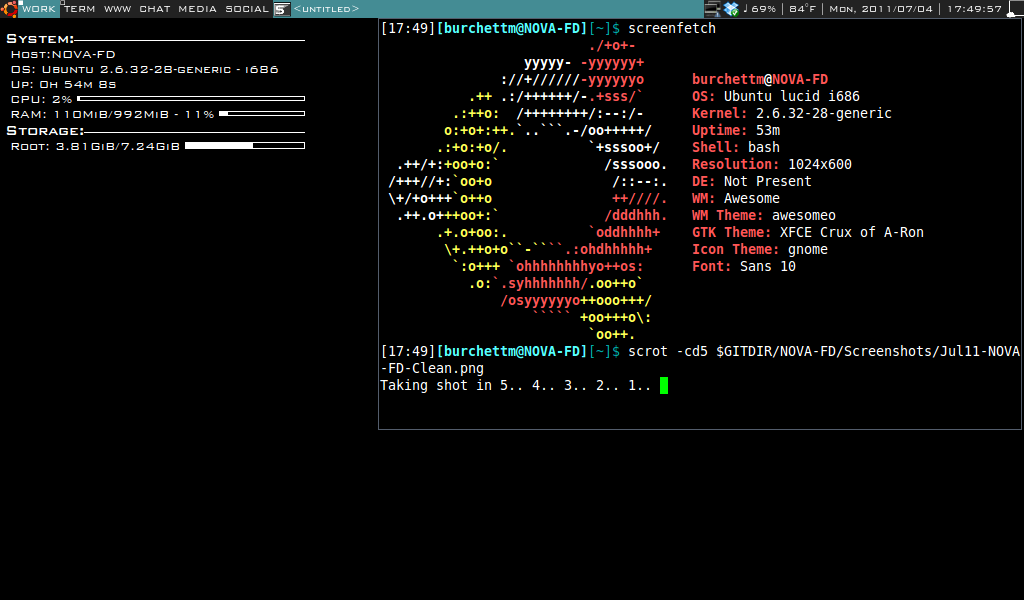Select the WWW tag
Viewport: 1024px width, 600px height.
click(x=118, y=9)
